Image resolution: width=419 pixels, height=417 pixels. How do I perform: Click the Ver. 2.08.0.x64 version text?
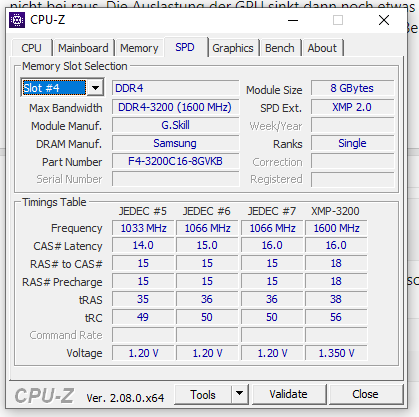click(125, 398)
